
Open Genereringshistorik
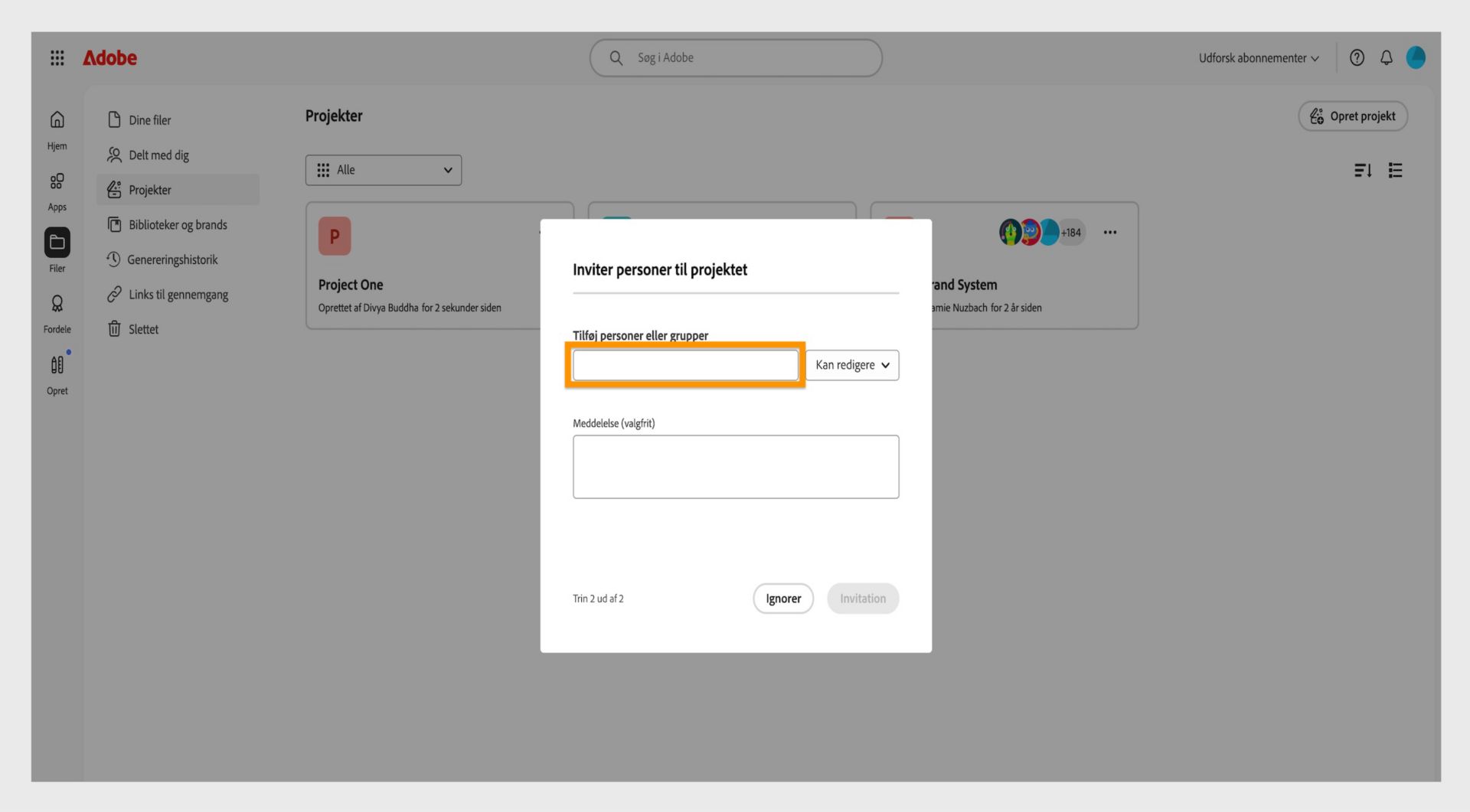[178, 259]
